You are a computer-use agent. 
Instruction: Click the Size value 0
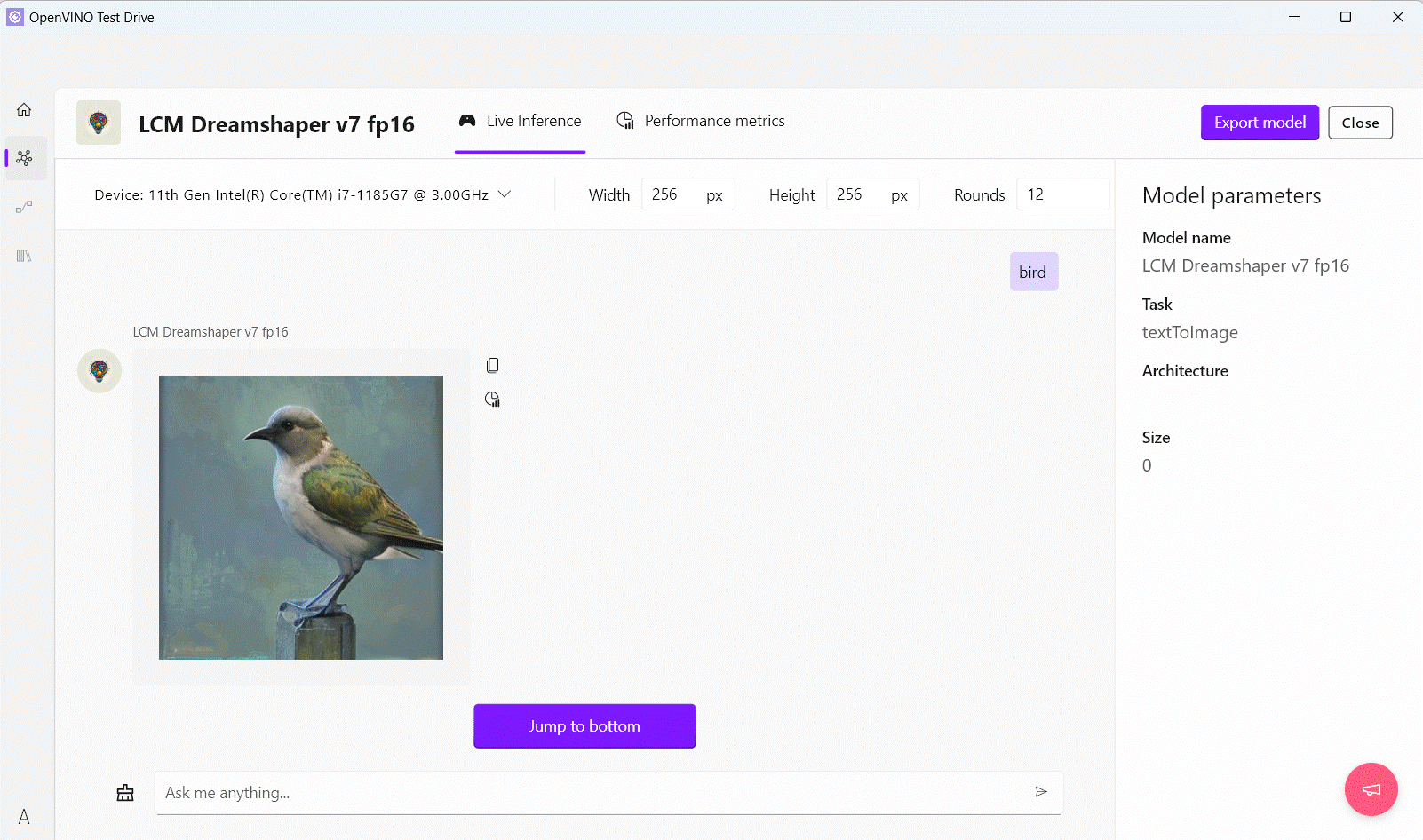click(x=1147, y=466)
